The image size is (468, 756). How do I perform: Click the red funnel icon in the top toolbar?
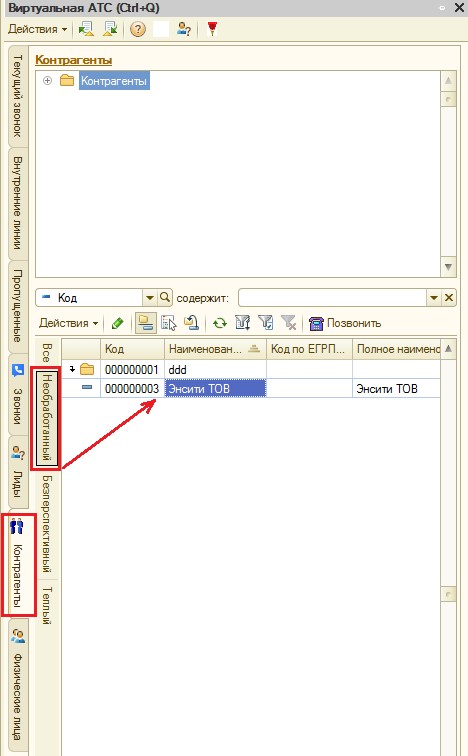click(x=212, y=29)
